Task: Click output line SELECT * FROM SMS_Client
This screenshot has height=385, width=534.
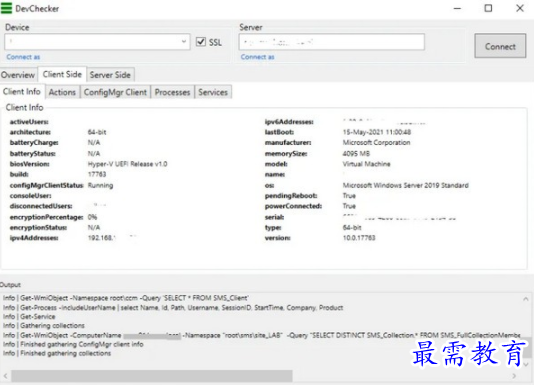Action: 126,298
